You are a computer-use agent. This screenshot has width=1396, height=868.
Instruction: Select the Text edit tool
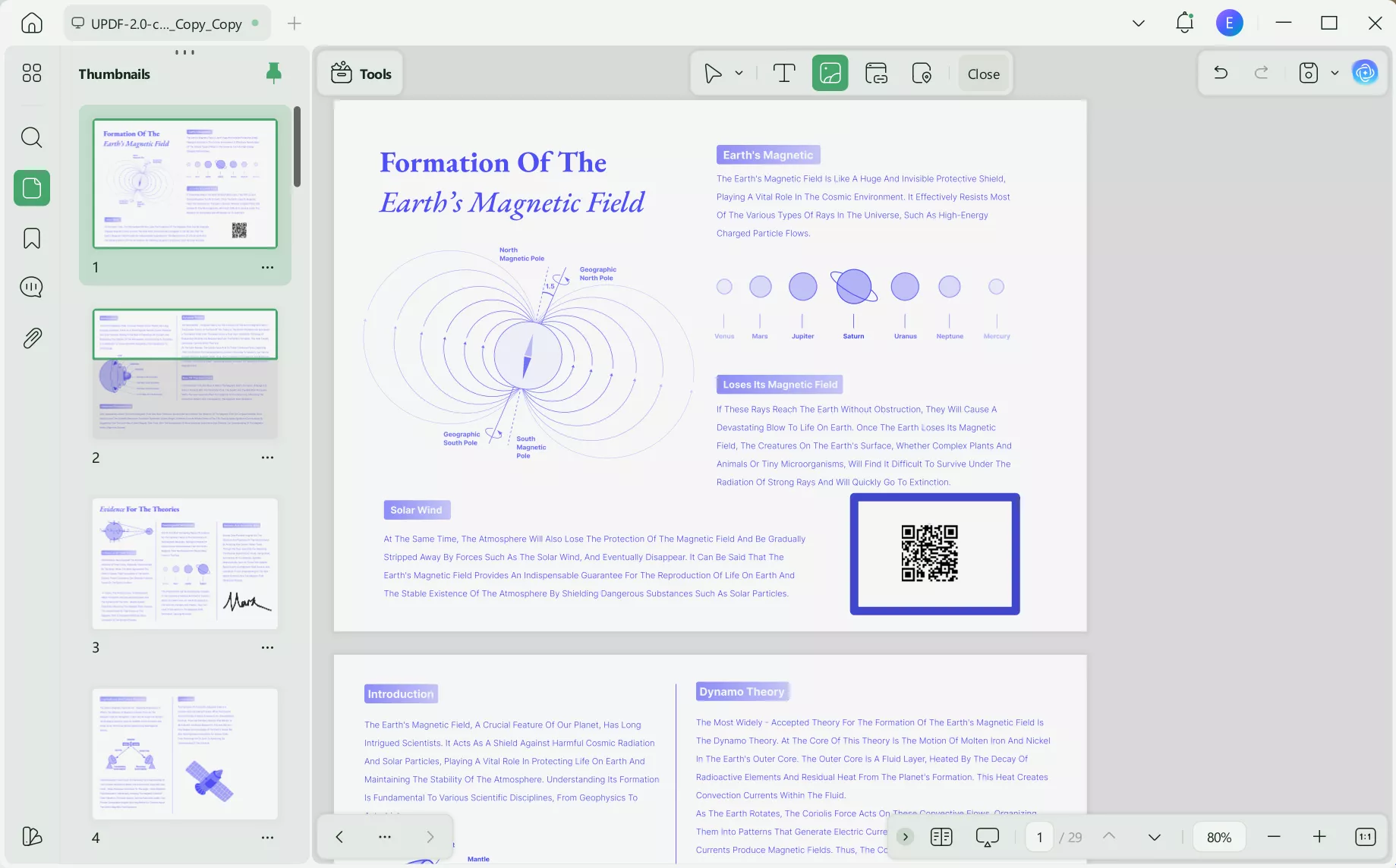pyautogui.click(x=783, y=74)
